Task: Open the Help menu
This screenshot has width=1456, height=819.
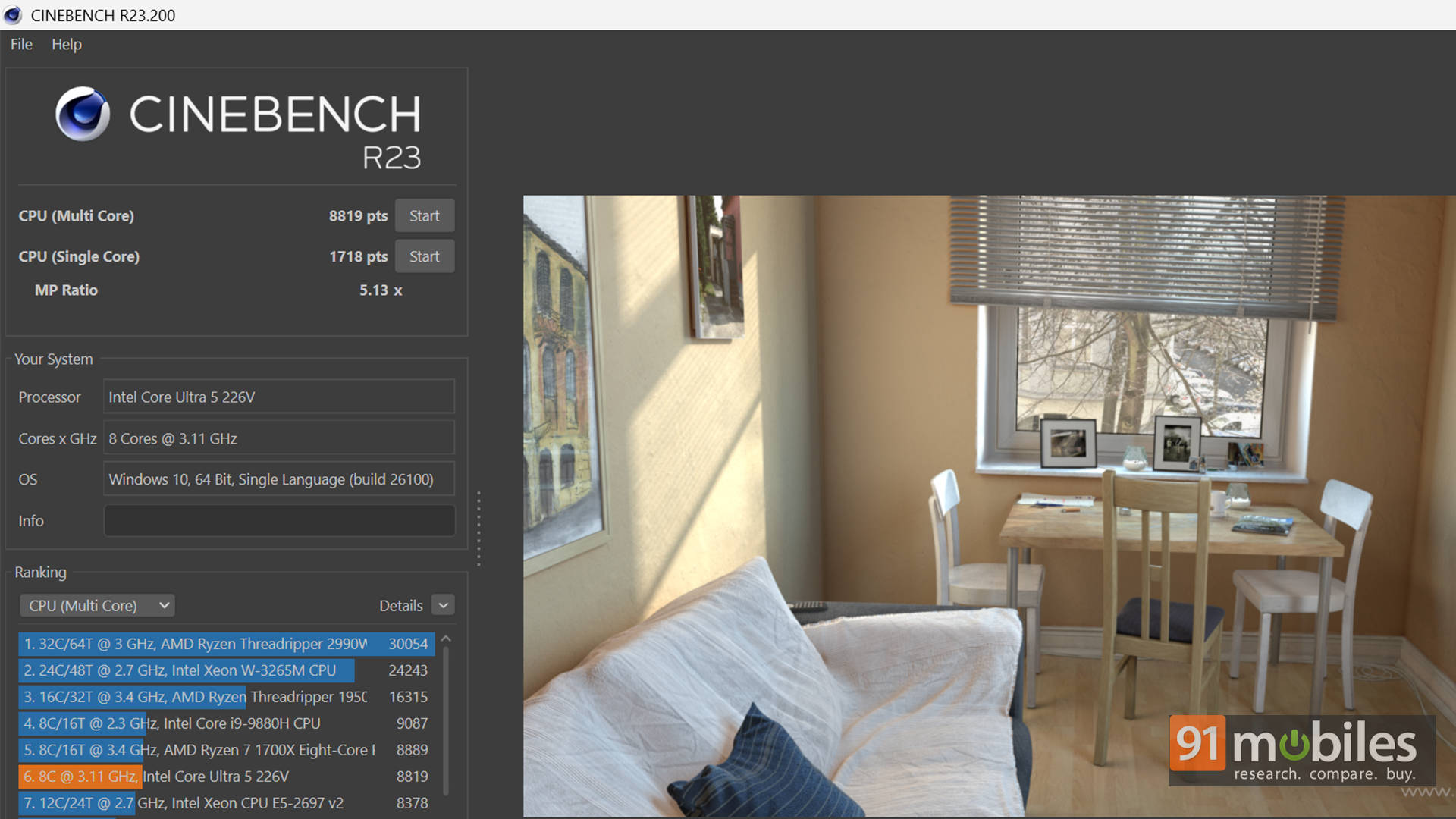Action: 67,45
